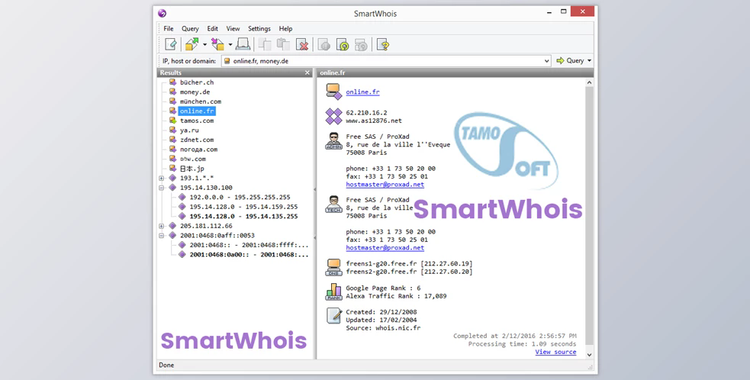The image size is (750, 380).
Task: Select münchen.com in the Results tree
Action: [x=200, y=101]
